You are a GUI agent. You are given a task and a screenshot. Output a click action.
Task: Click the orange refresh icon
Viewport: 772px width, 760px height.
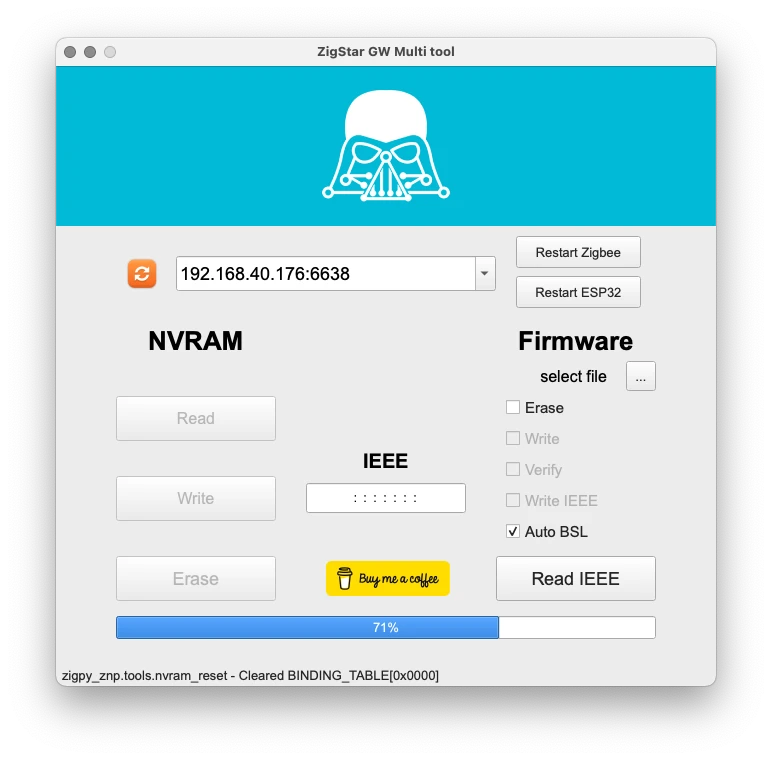click(142, 274)
